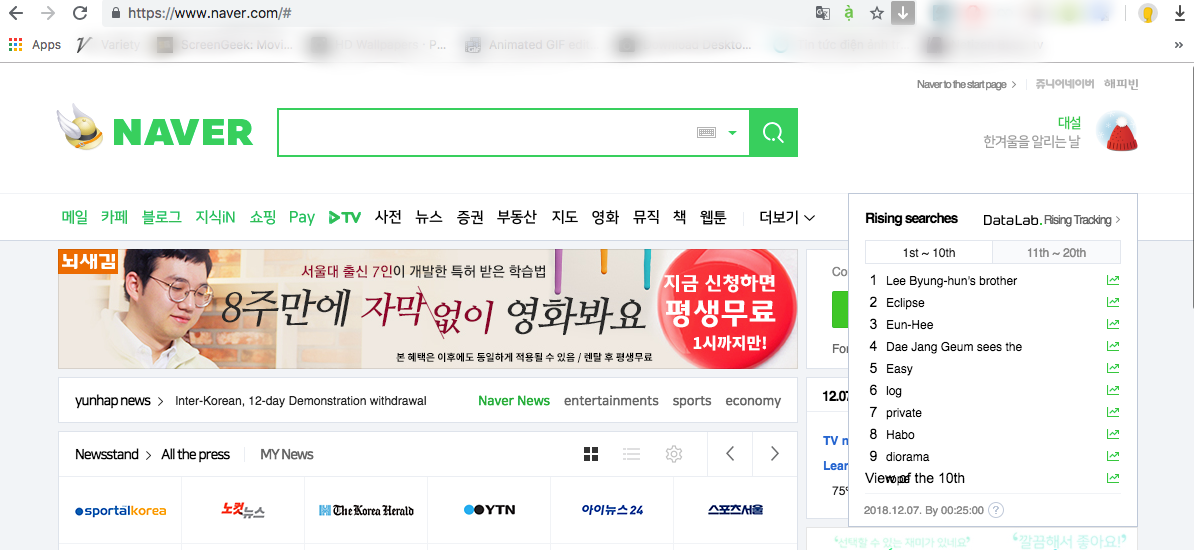Open 아이뉴스24 press logo

612,510
